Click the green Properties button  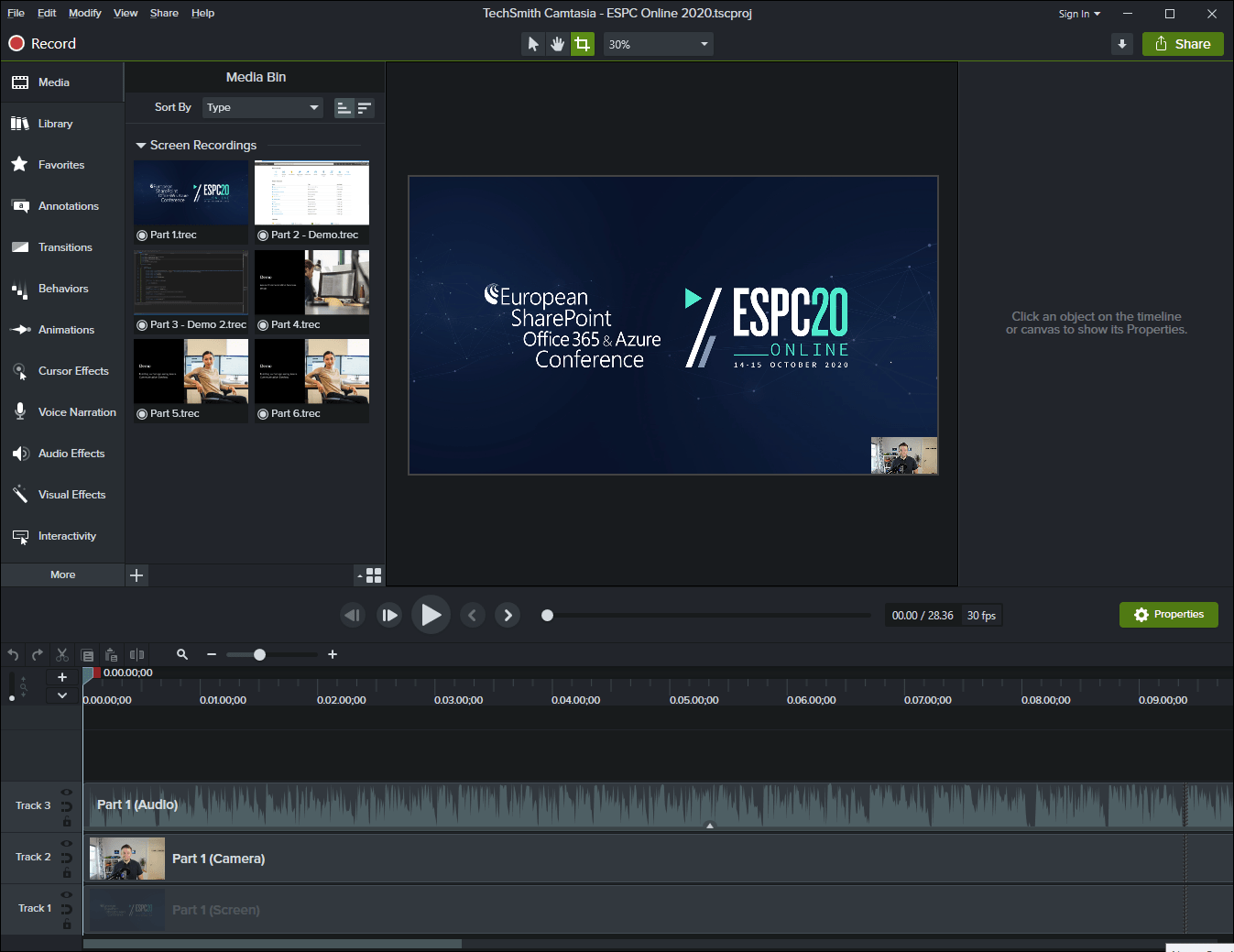pos(1168,615)
